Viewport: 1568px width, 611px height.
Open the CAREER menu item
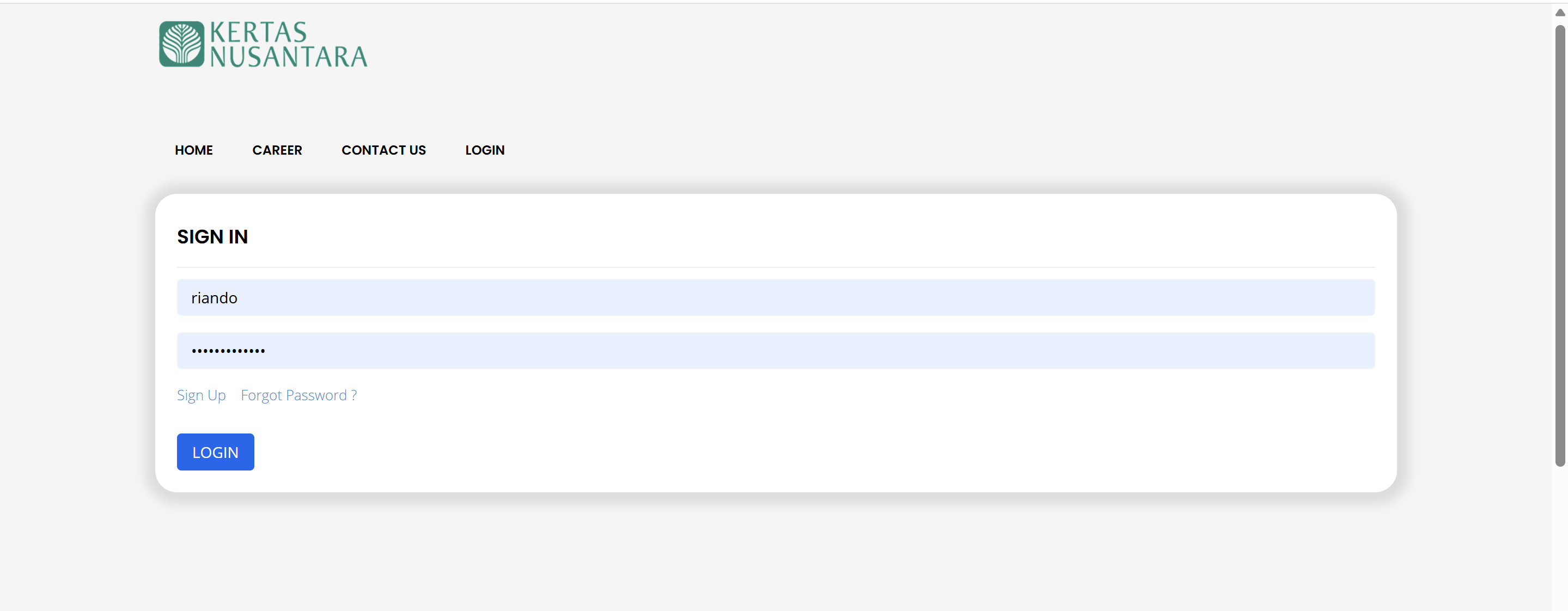[x=277, y=150]
